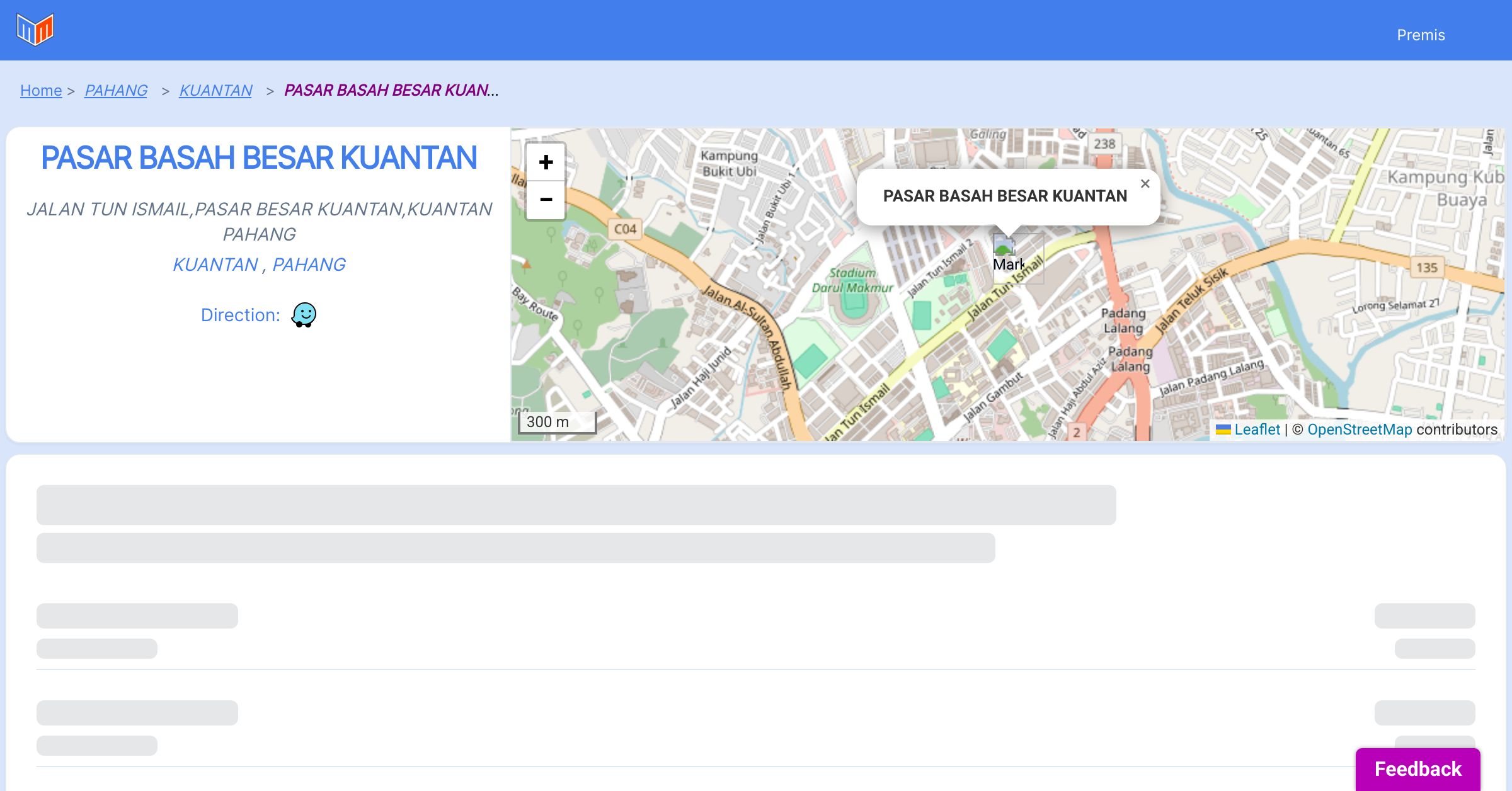Image resolution: width=1512 pixels, height=791 pixels.
Task: Click PASAR BASAH BESAR KUANTAN heading
Action: click(x=259, y=157)
